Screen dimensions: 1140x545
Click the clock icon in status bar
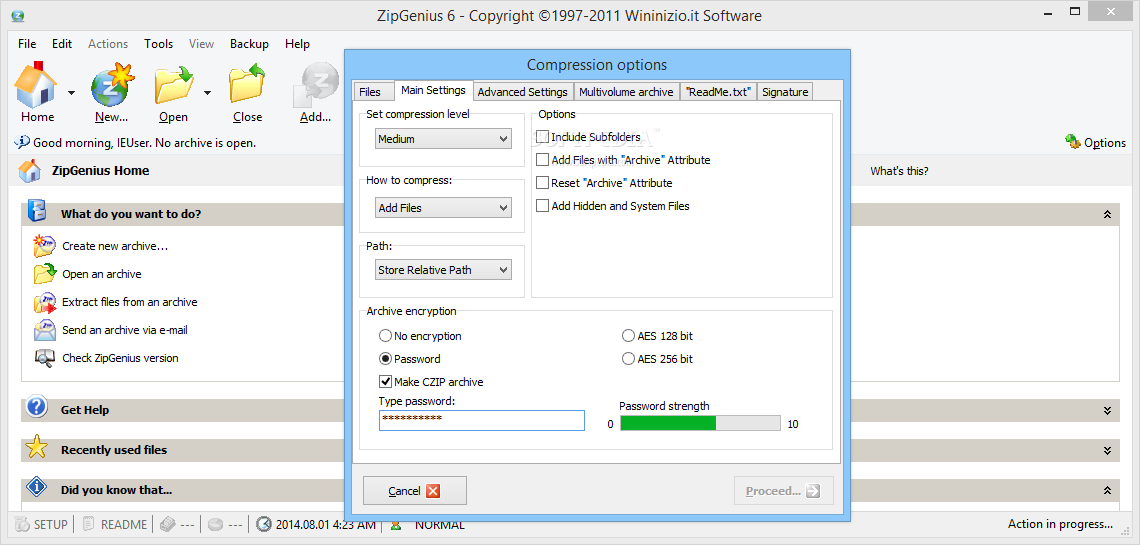pos(264,524)
